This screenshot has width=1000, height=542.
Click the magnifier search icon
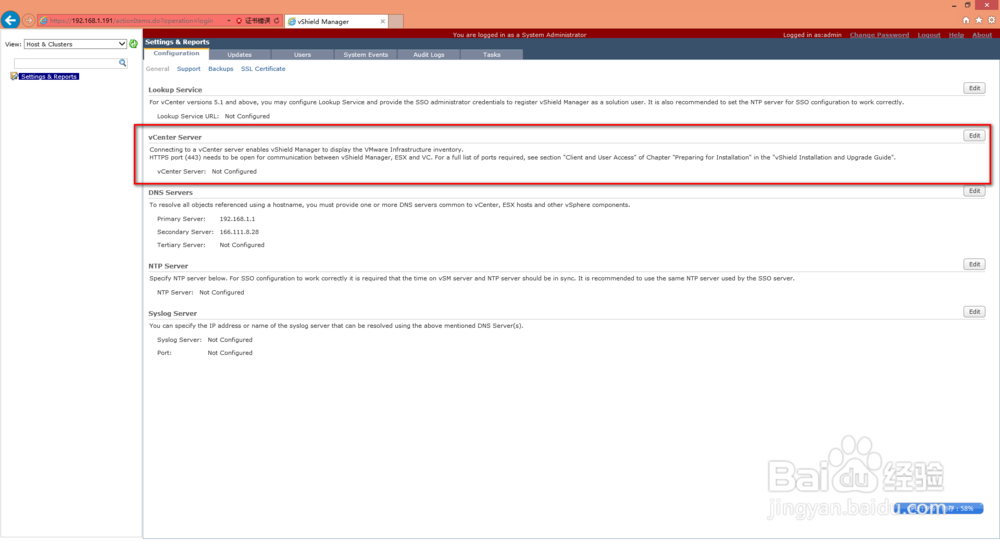122,63
